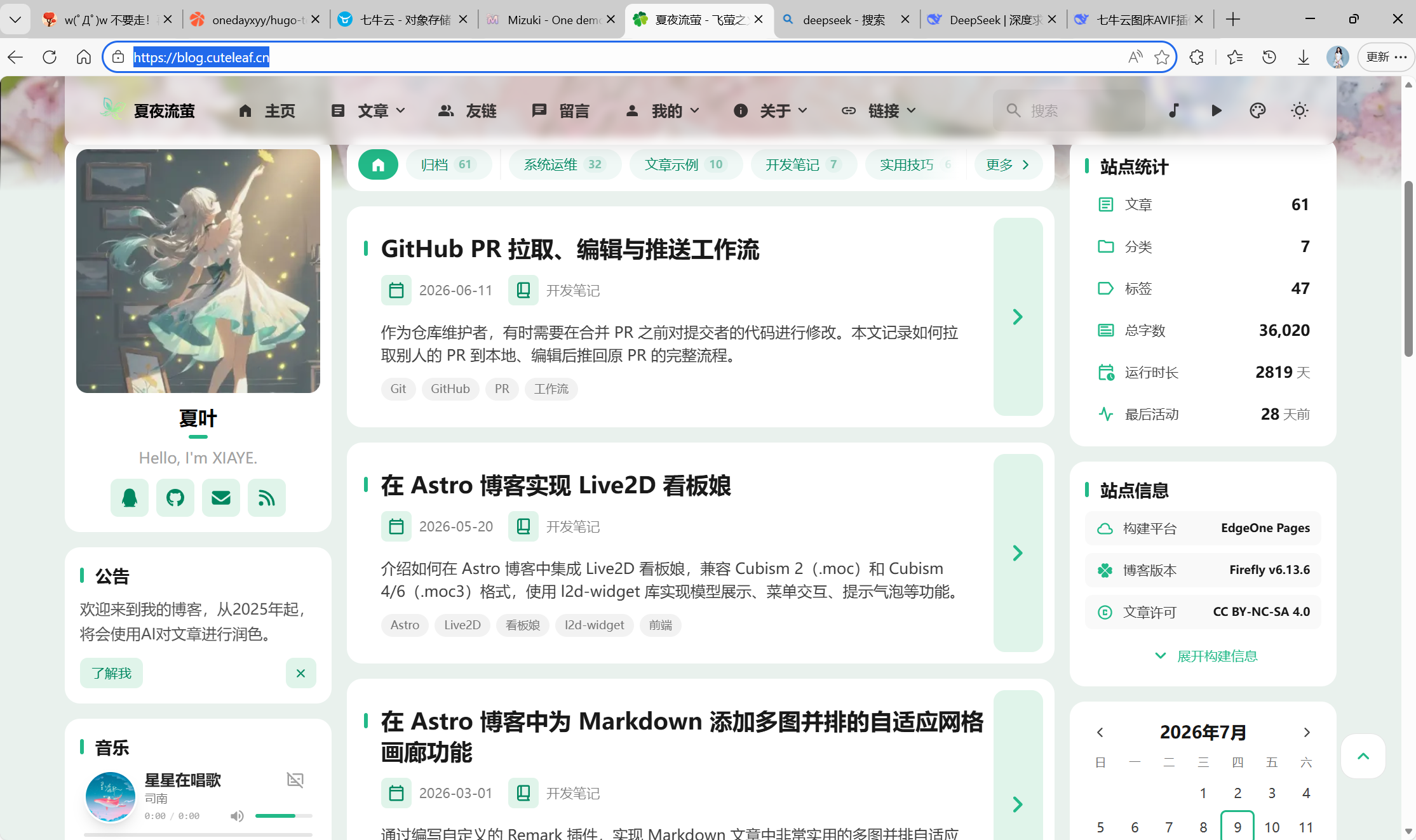Expand the 链接 navigation dropdown

tap(879, 111)
